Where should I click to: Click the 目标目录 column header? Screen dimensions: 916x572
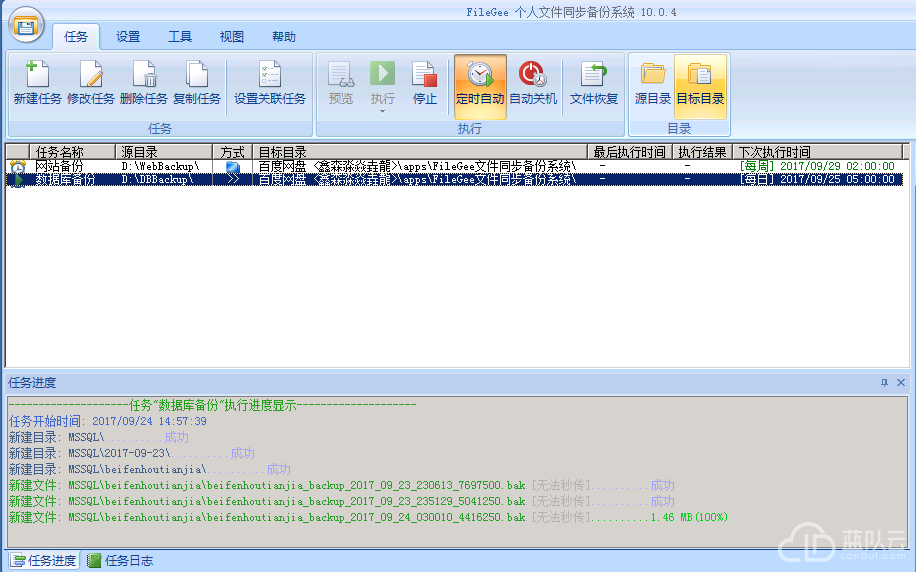419,152
